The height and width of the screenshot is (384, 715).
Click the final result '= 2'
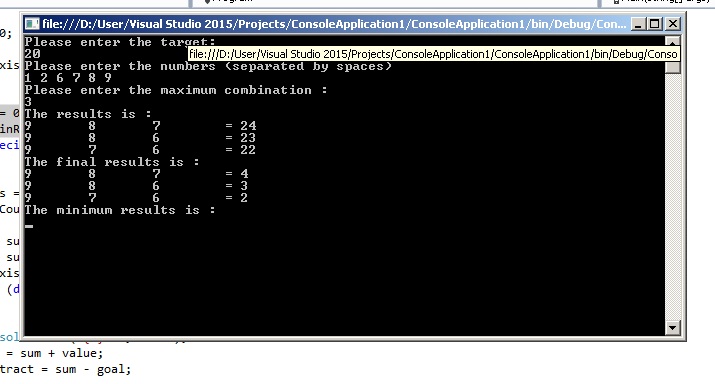(237, 197)
